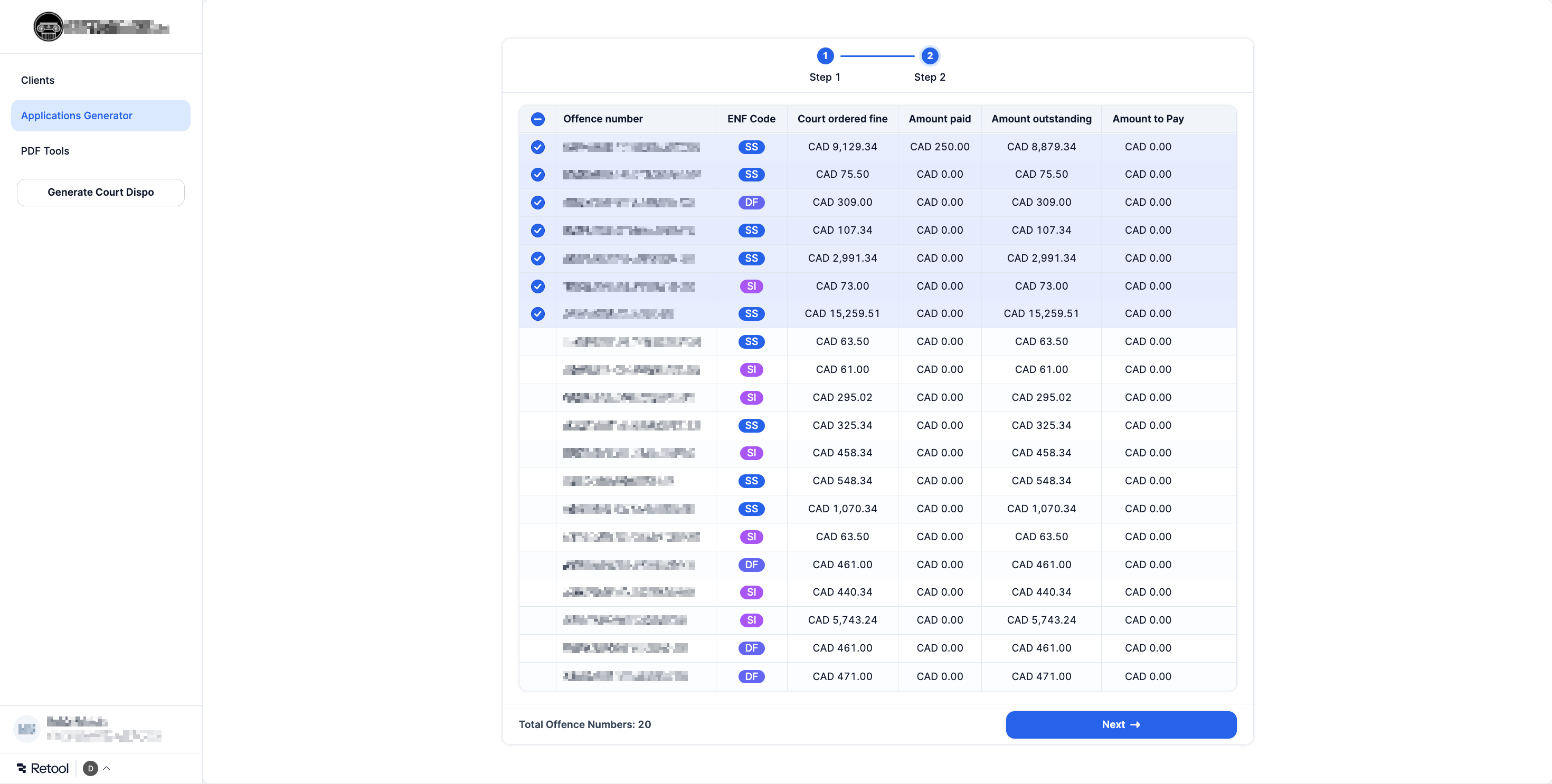Click DF tag in CAD 309.00 row
1552x784 pixels.
[x=751, y=202]
